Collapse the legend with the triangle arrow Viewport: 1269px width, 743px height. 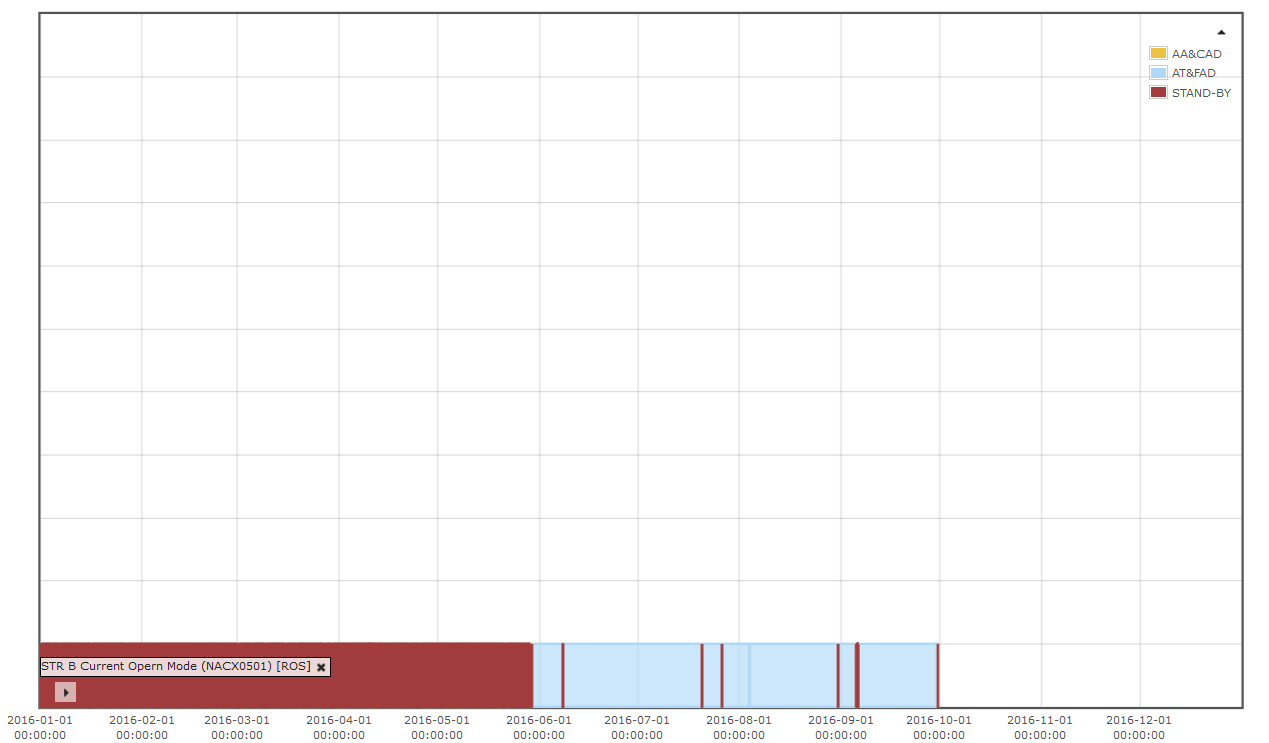(x=1221, y=32)
